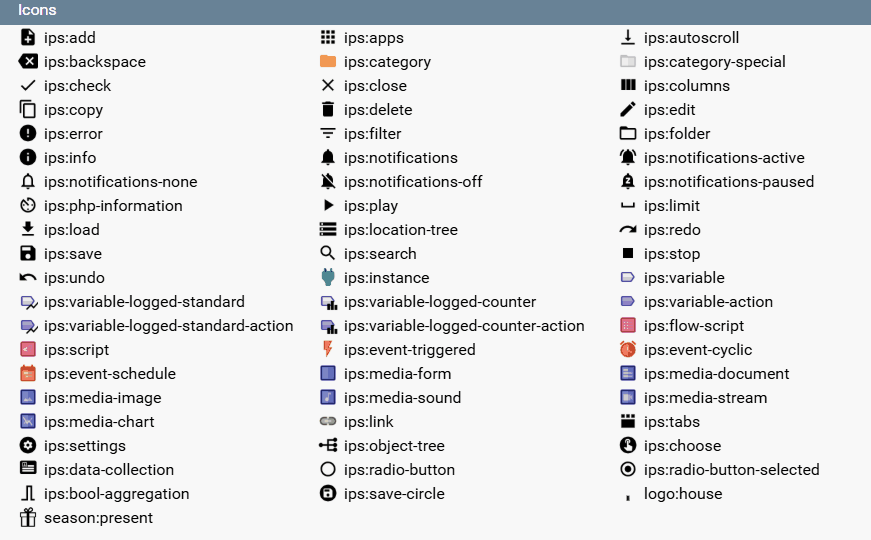Click the ips:add file-plus icon

pos(28,38)
